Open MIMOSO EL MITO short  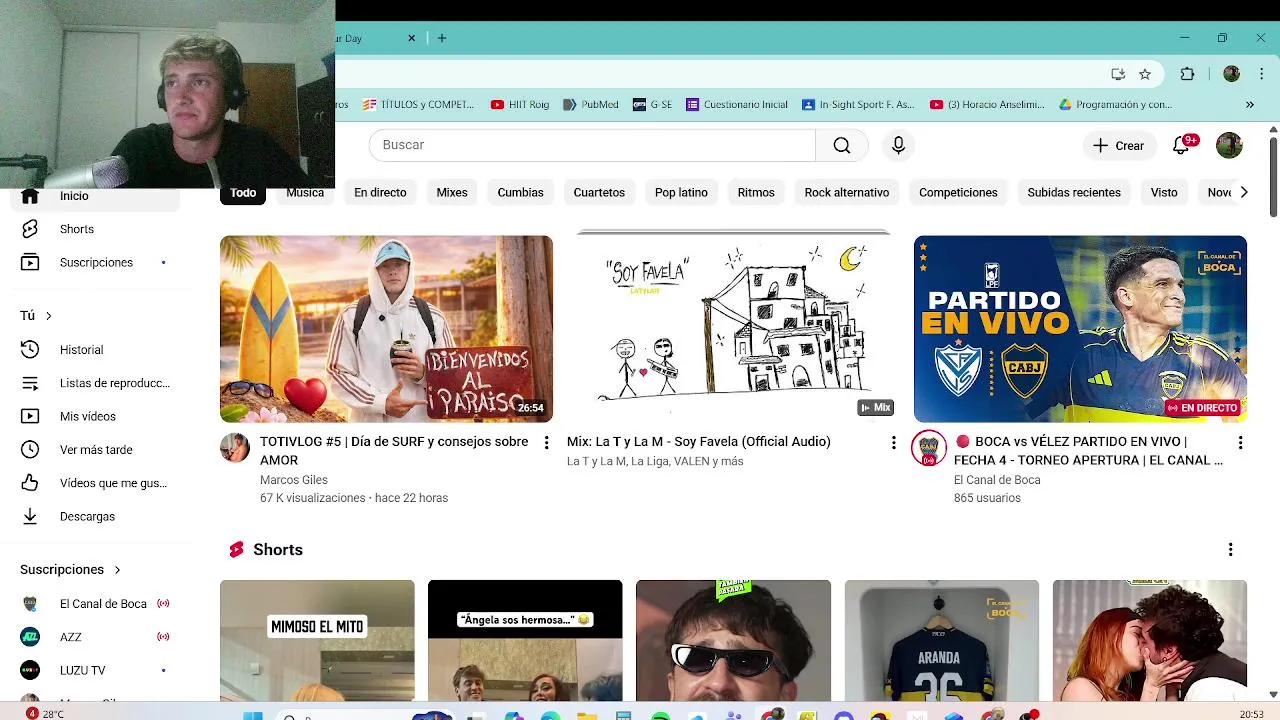(317, 640)
